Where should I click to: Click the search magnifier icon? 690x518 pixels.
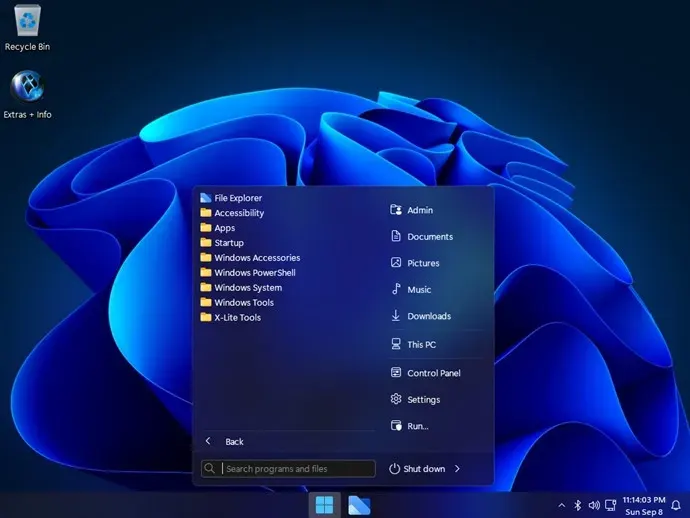pyautogui.click(x=210, y=469)
